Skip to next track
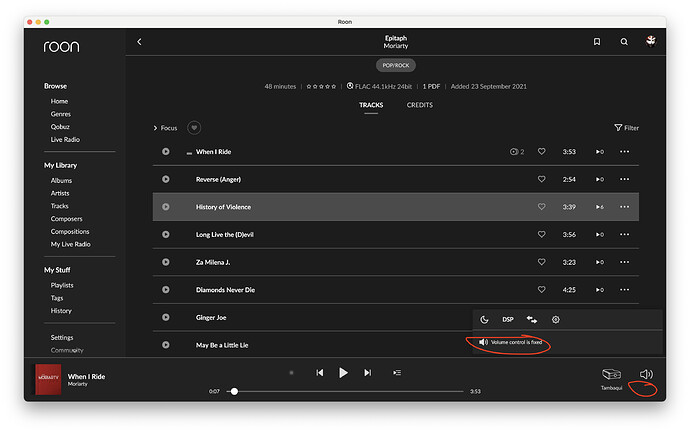Image resolution: width=690 pixels, height=432 pixels. (x=367, y=373)
